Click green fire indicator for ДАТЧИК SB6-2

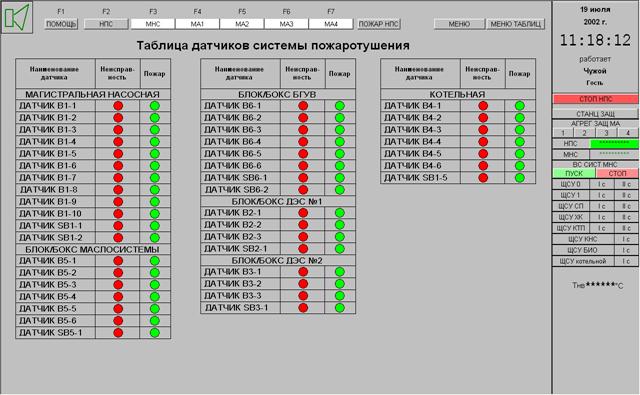340,190
